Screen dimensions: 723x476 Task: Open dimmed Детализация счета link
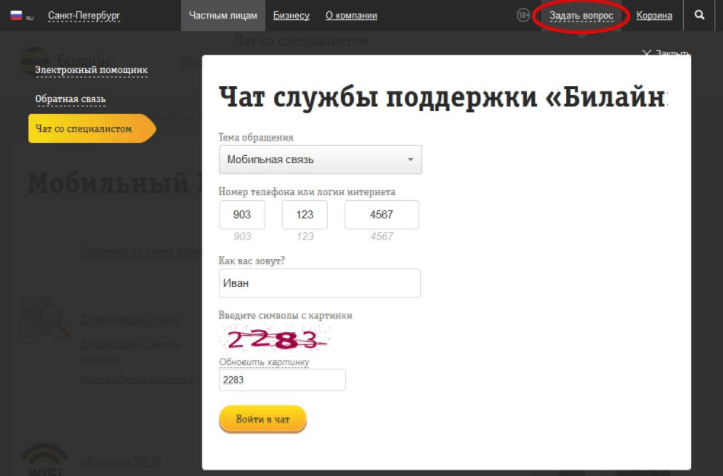tap(129, 319)
